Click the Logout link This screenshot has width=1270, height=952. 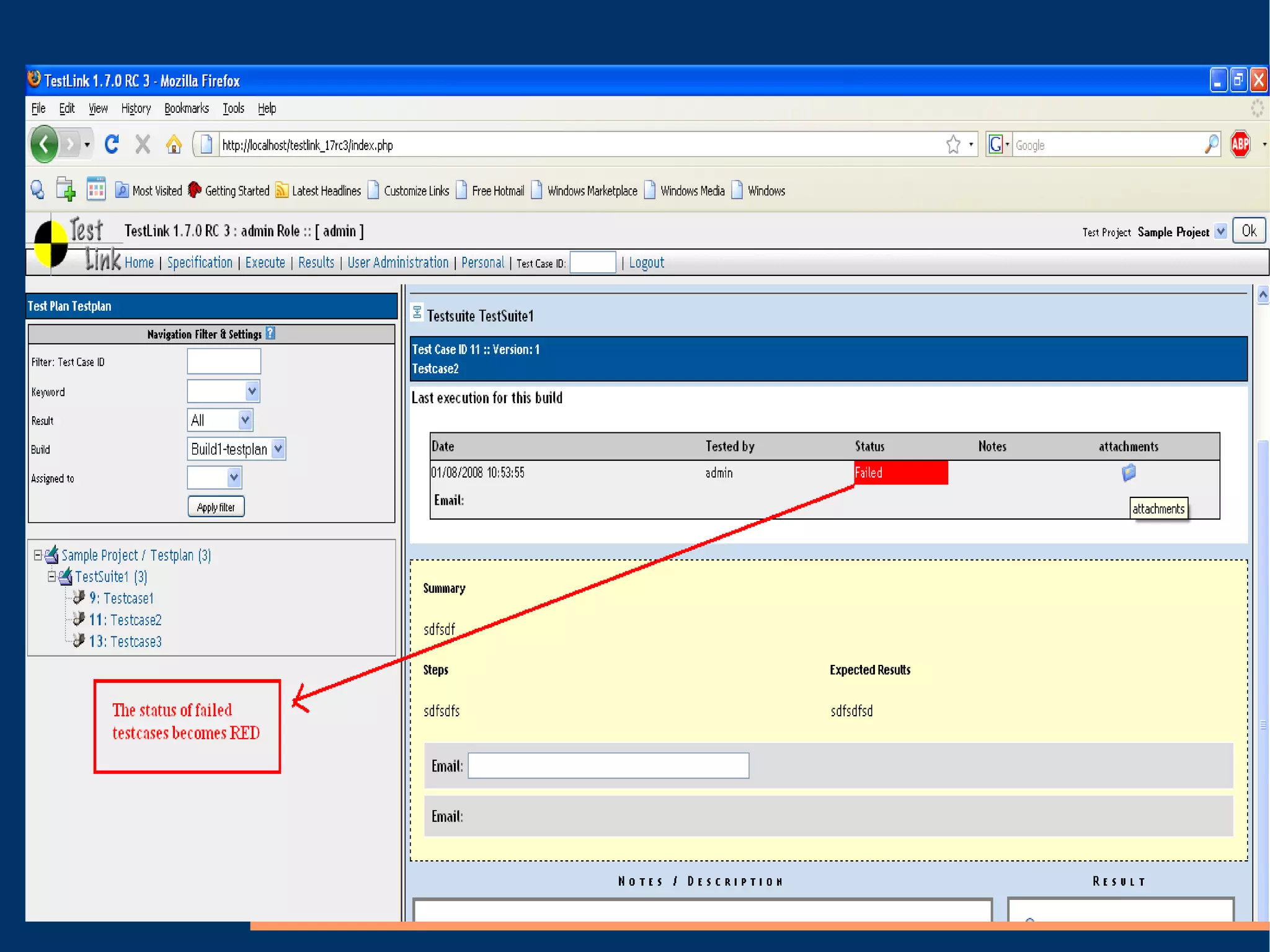(x=647, y=262)
